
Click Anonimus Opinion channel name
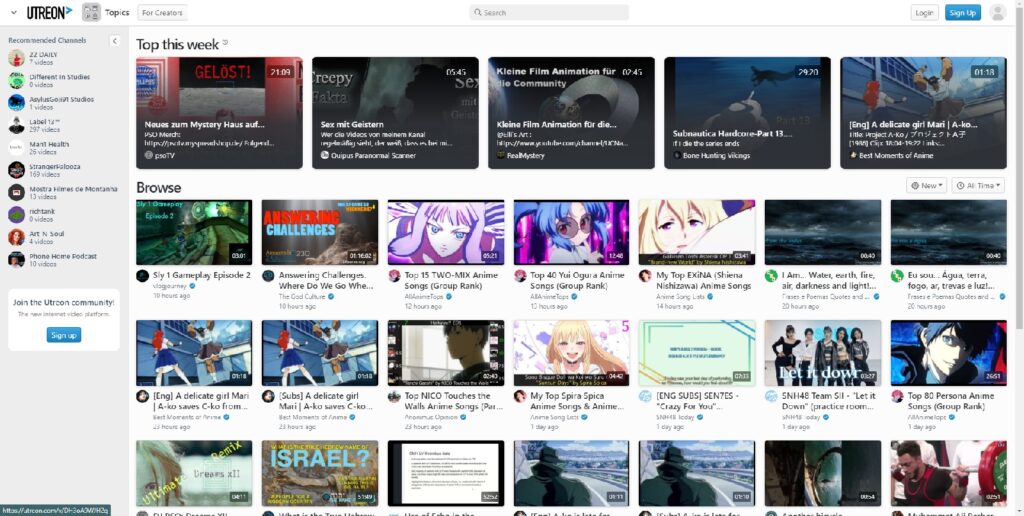[431, 417]
